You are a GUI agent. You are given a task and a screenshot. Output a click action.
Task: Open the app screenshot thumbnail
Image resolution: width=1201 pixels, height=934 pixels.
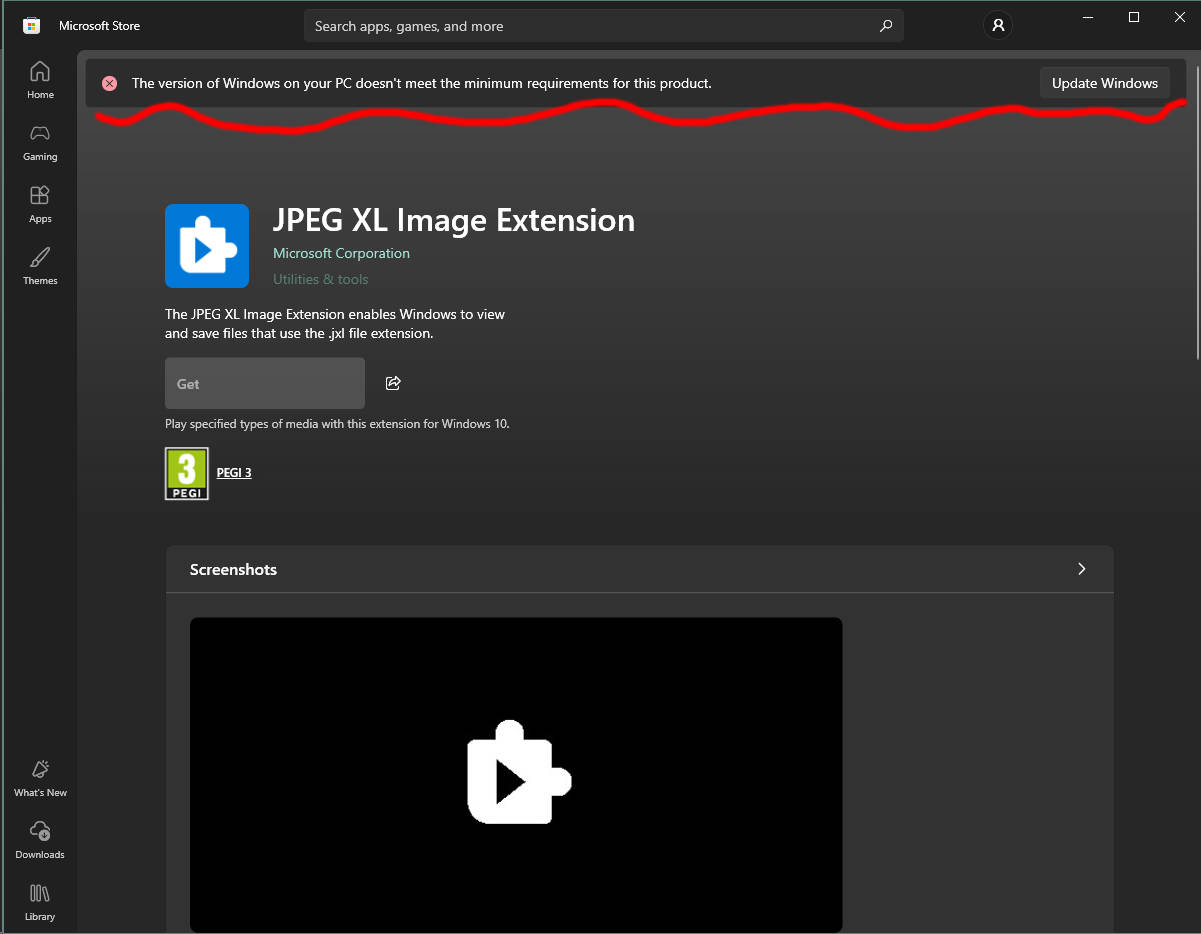[x=516, y=774]
